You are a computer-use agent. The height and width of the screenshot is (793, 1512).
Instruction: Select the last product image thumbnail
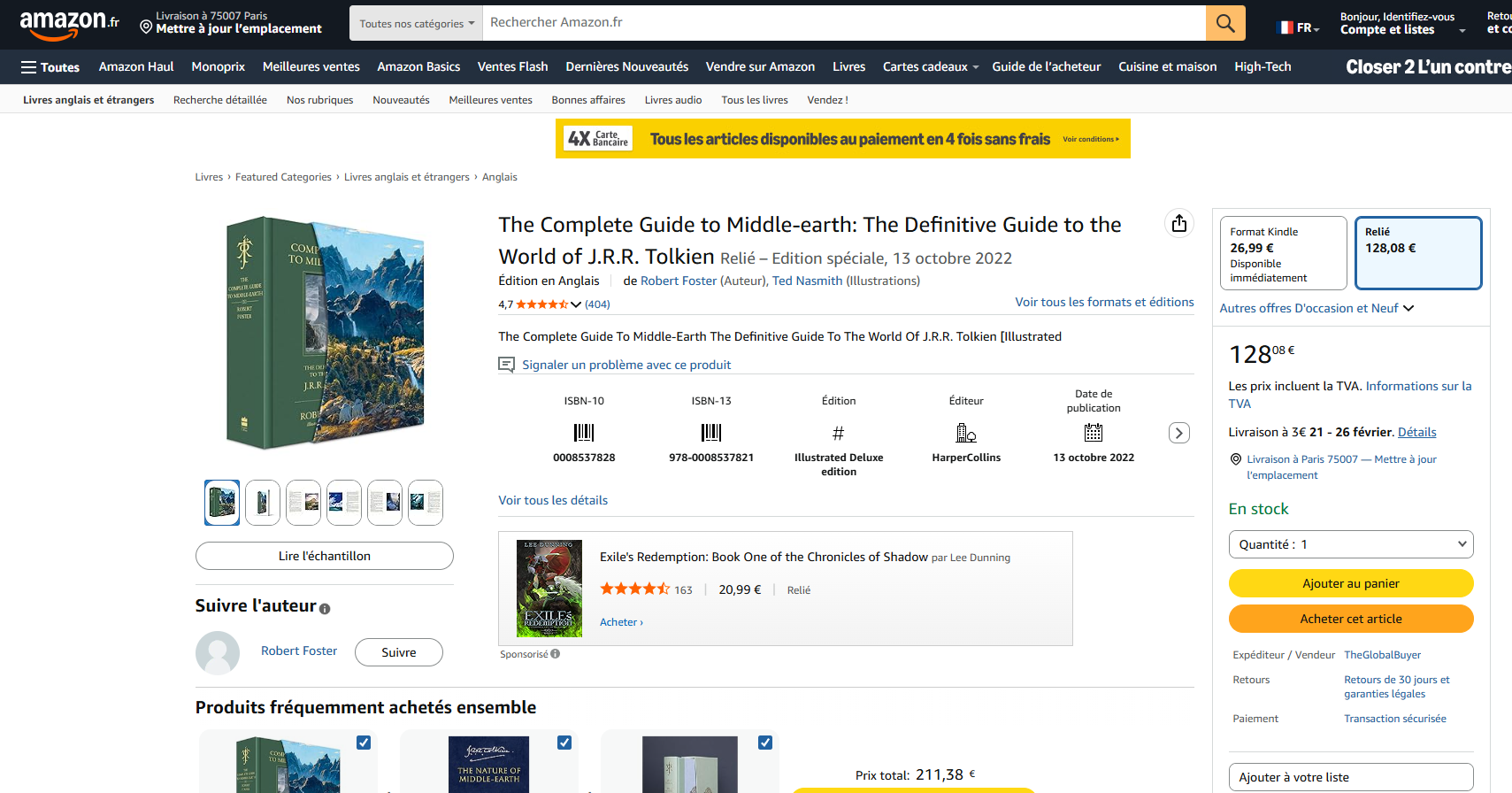pos(426,503)
